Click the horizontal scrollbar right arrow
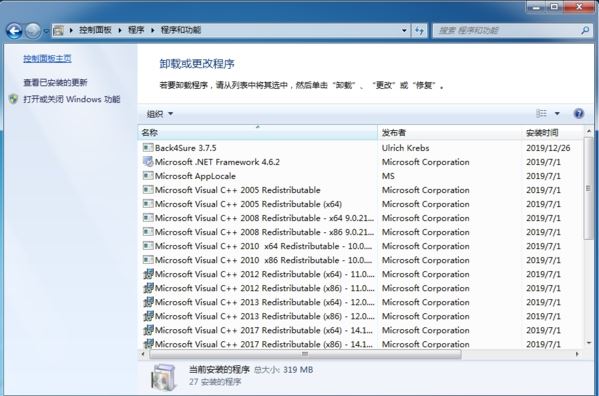The width and height of the screenshot is (599, 396). coord(577,354)
